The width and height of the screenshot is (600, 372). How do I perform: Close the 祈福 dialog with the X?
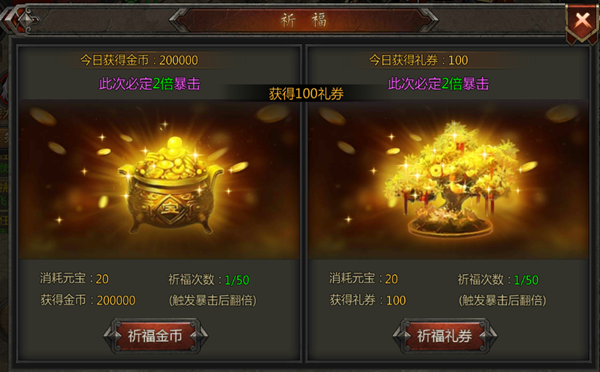click(x=582, y=20)
